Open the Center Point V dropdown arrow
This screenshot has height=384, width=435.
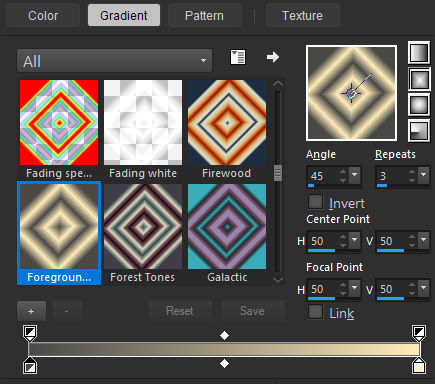tap(424, 240)
